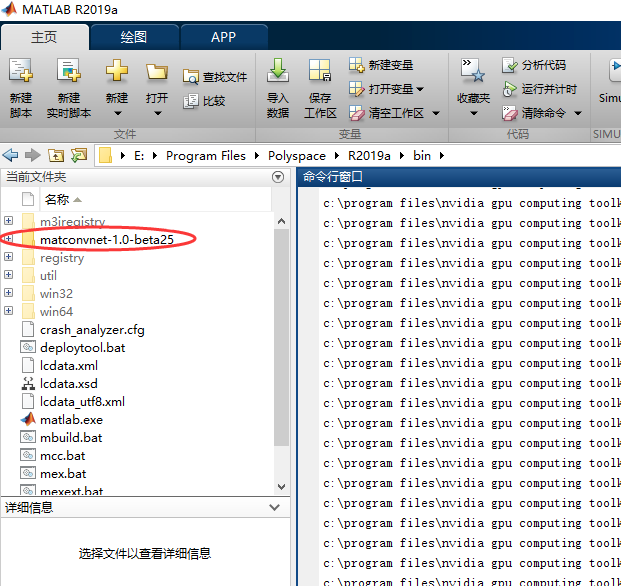Click Open Variable (打开变量) icon
621x586 pixels.
tap(356, 89)
